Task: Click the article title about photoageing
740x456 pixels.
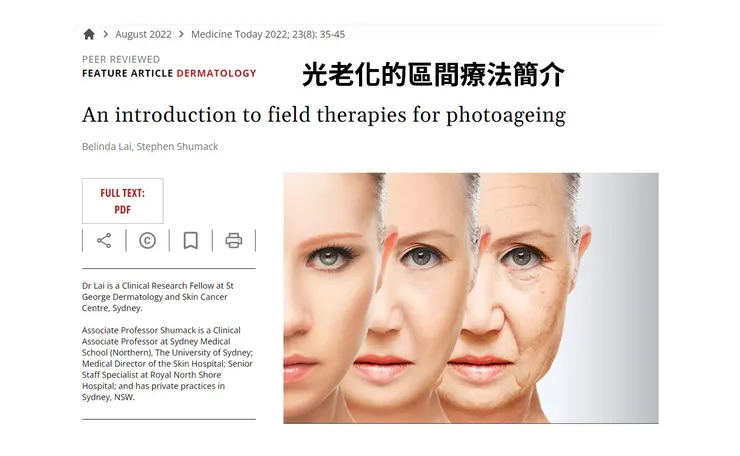Action: 324,115
